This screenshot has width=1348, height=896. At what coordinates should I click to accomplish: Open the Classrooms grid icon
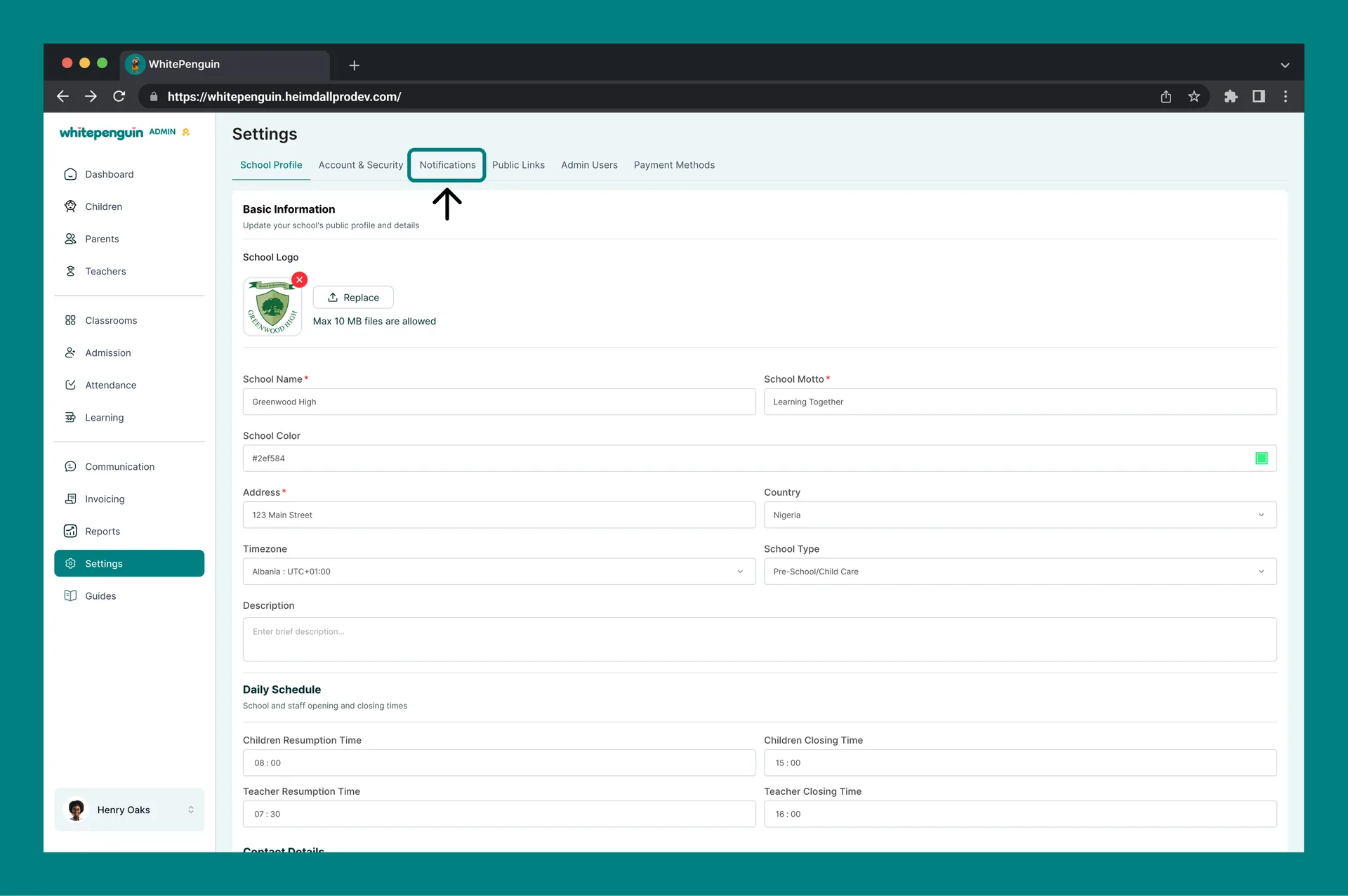click(70, 320)
